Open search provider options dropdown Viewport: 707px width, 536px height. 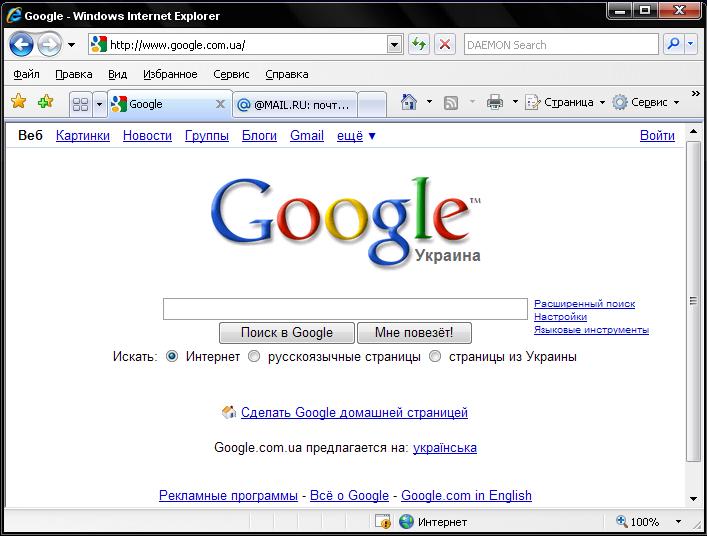[x=691, y=44]
